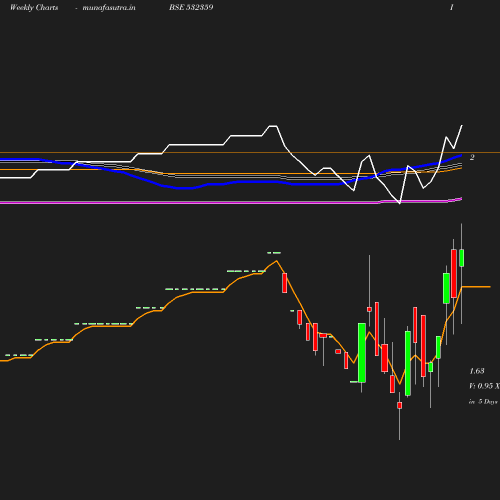Click the price value '1.63'
Screen dimensions: 500x500
click(x=477, y=371)
